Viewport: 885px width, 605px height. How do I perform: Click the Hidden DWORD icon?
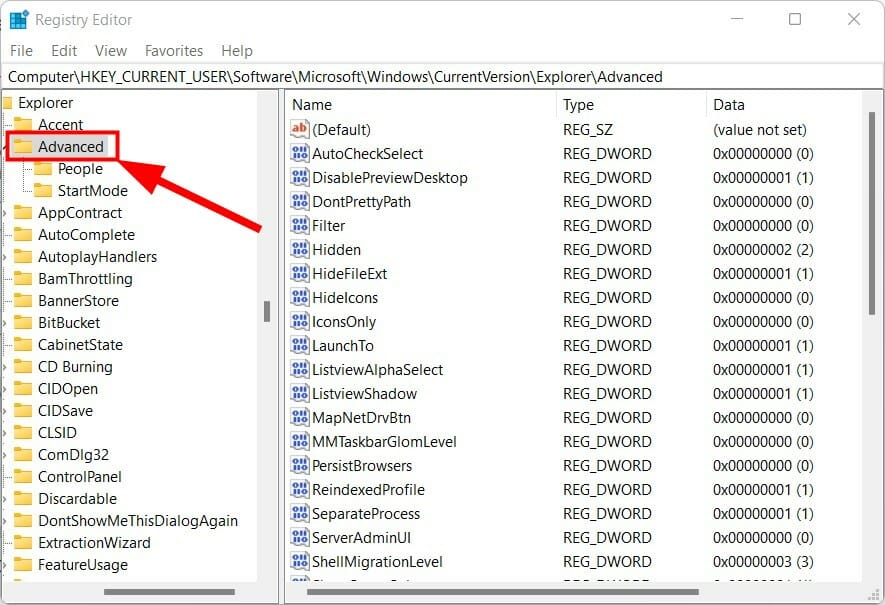click(300, 249)
